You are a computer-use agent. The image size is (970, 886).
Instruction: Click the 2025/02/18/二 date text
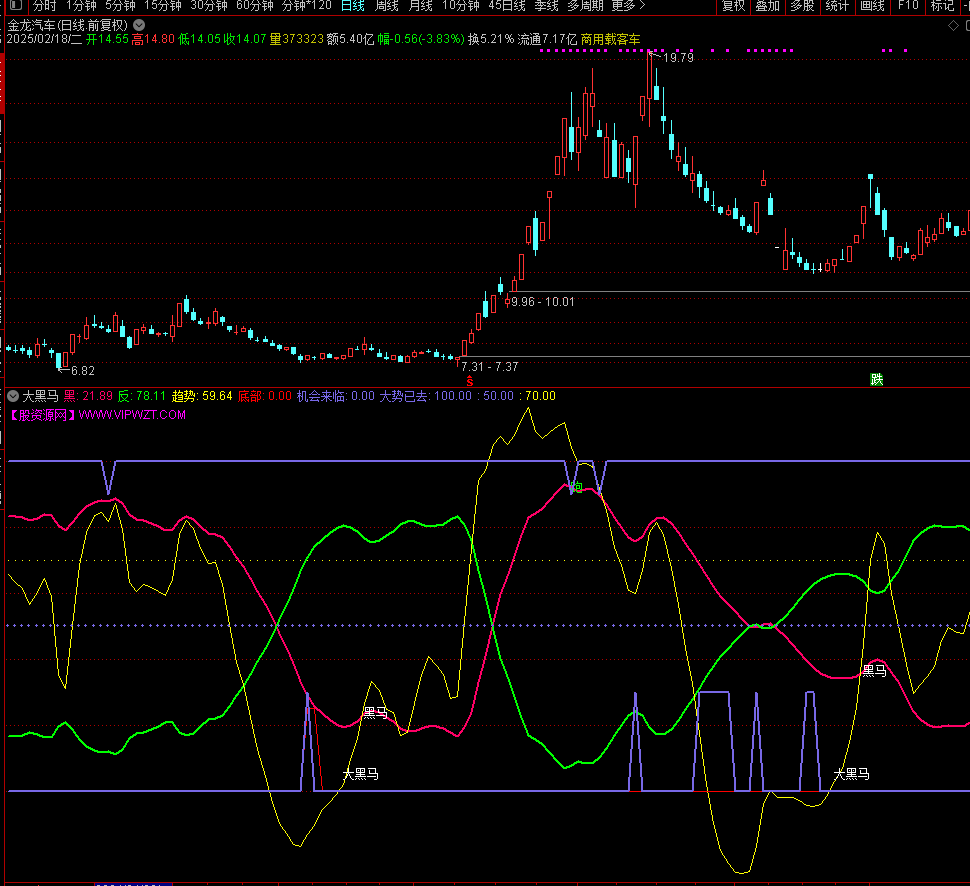pyautogui.click(x=44, y=39)
